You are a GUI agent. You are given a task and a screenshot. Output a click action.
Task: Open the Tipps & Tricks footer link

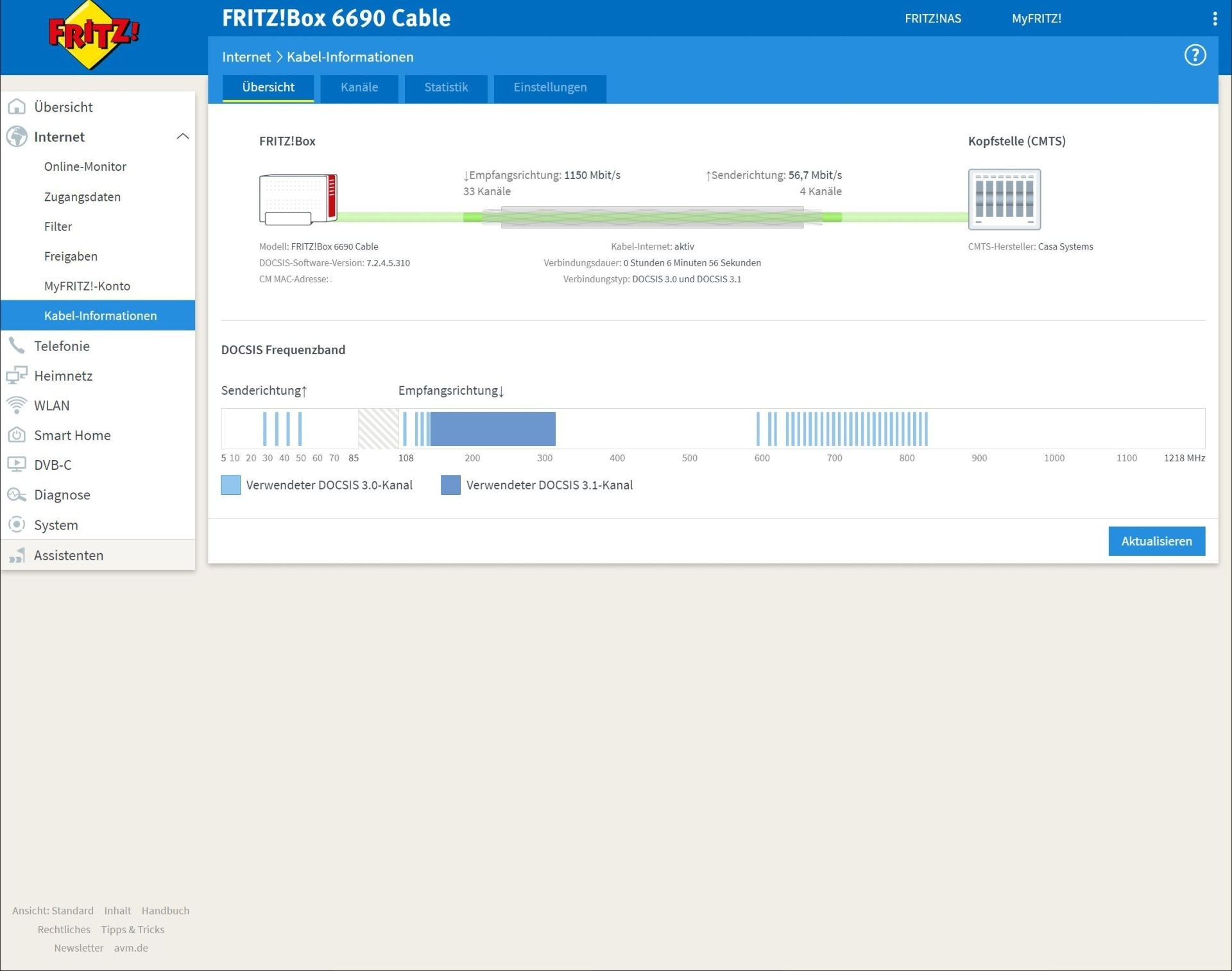pyautogui.click(x=132, y=929)
